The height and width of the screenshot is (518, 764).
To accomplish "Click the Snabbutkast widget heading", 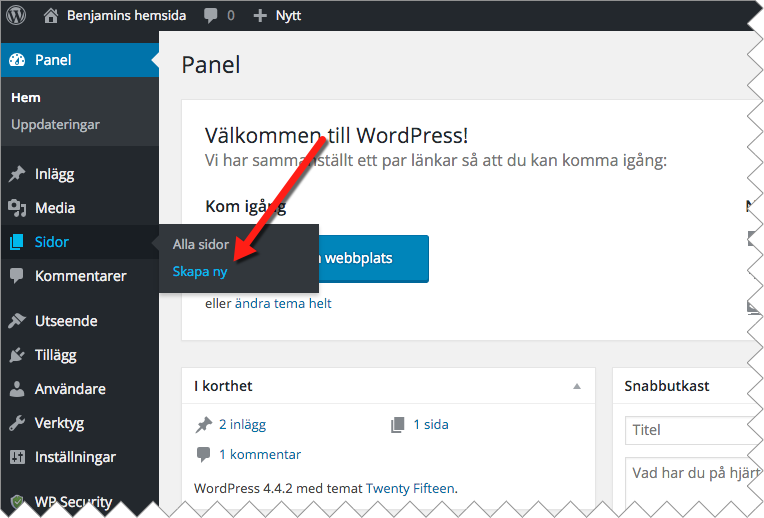I will pyautogui.click(x=667, y=386).
